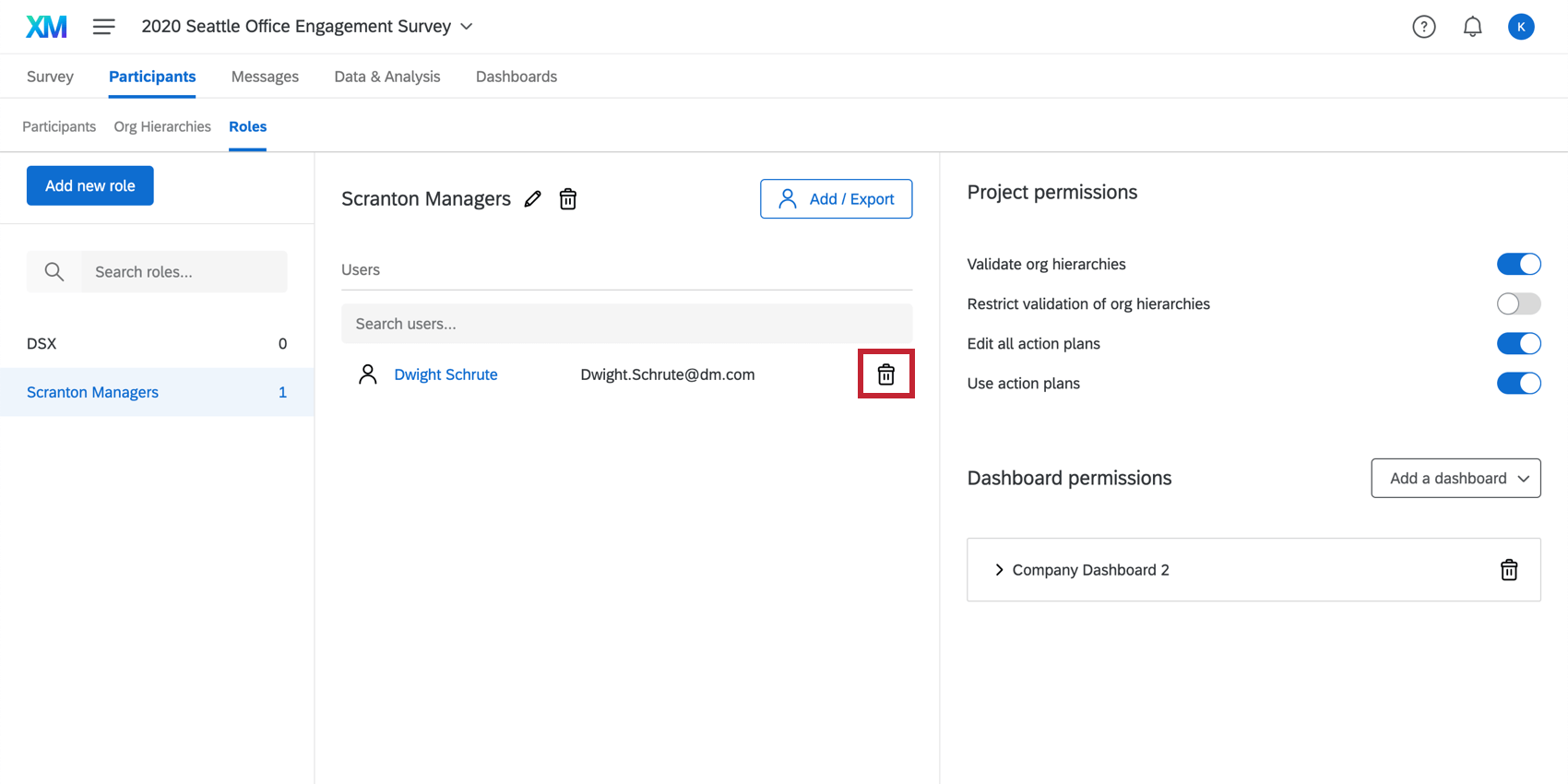Click the XM logo icon
Screen dimensions: 1568x784
pyautogui.click(x=46, y=27)
